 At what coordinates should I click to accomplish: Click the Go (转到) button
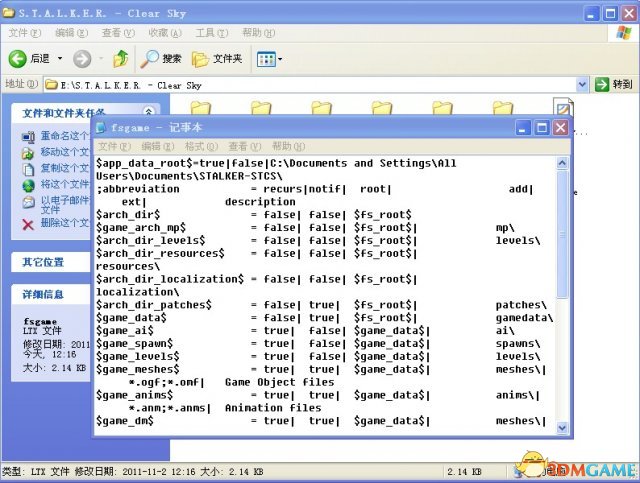[614, 85]
